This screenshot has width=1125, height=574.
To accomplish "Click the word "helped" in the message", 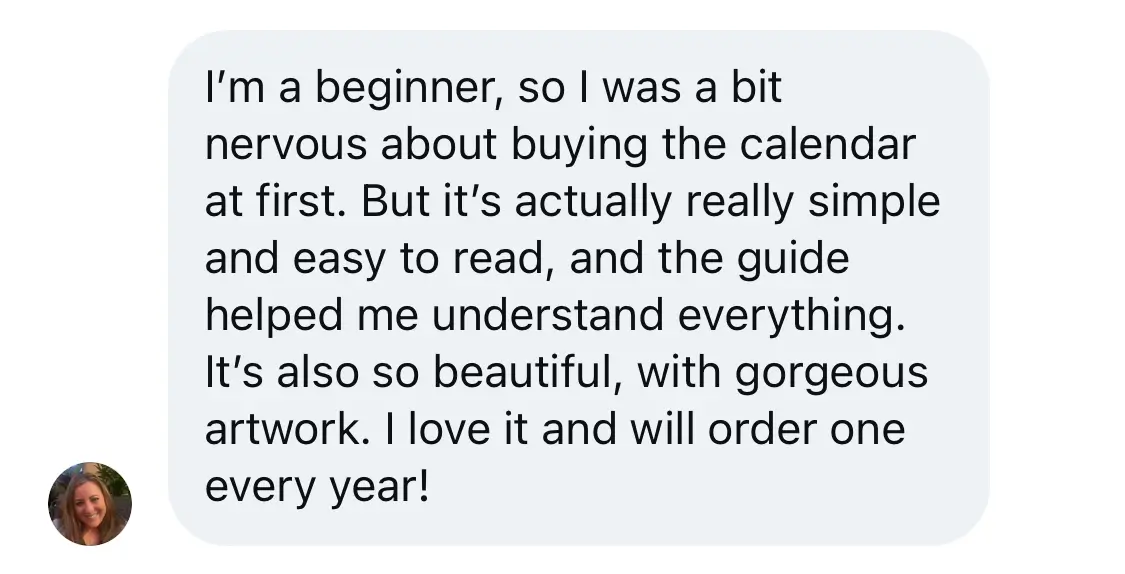I will (x=267, y=317).
